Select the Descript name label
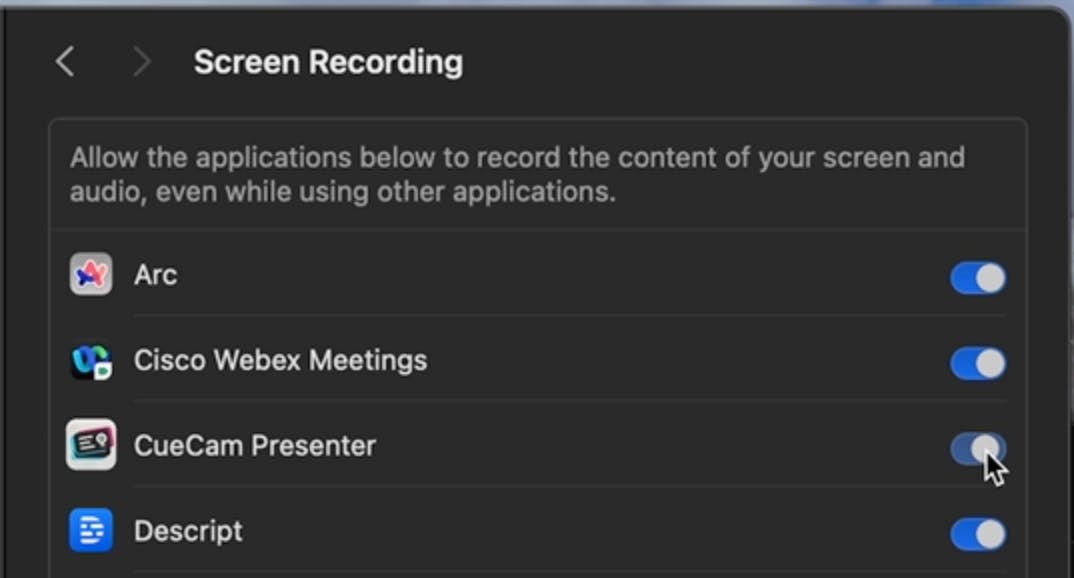The image size is (1074, 578). [x=188, y=531]
